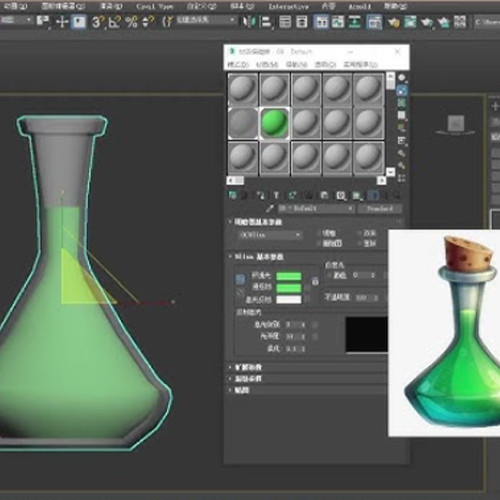Toggle the Diffuse-Specular color lock button
The image size is (500, 500).
pyautogui.click(x=239, y=292)
